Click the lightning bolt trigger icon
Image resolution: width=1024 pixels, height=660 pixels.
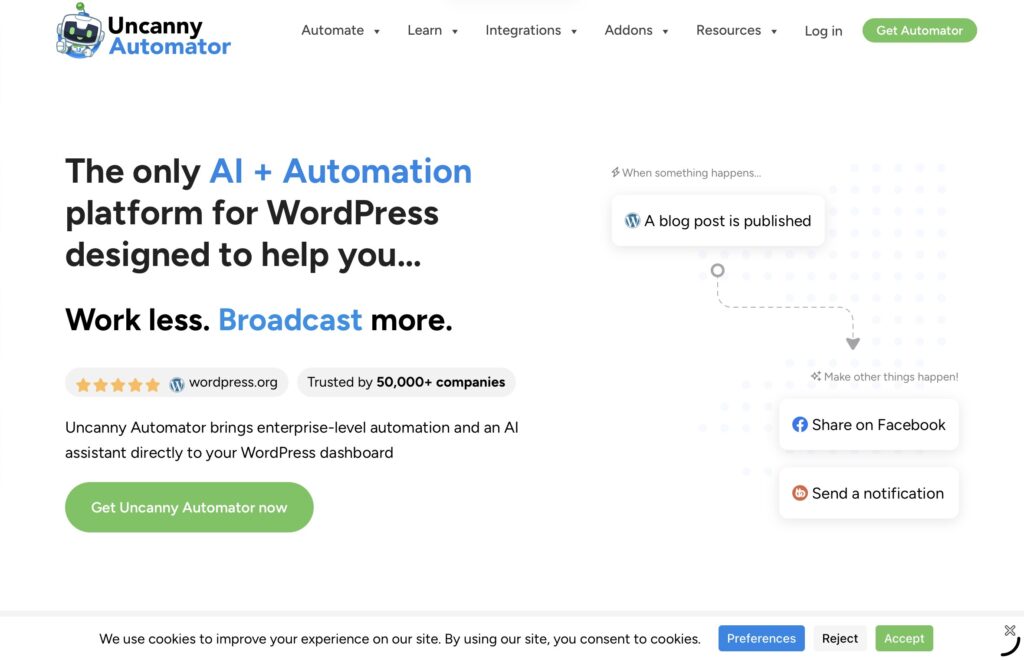coord(615,172)
